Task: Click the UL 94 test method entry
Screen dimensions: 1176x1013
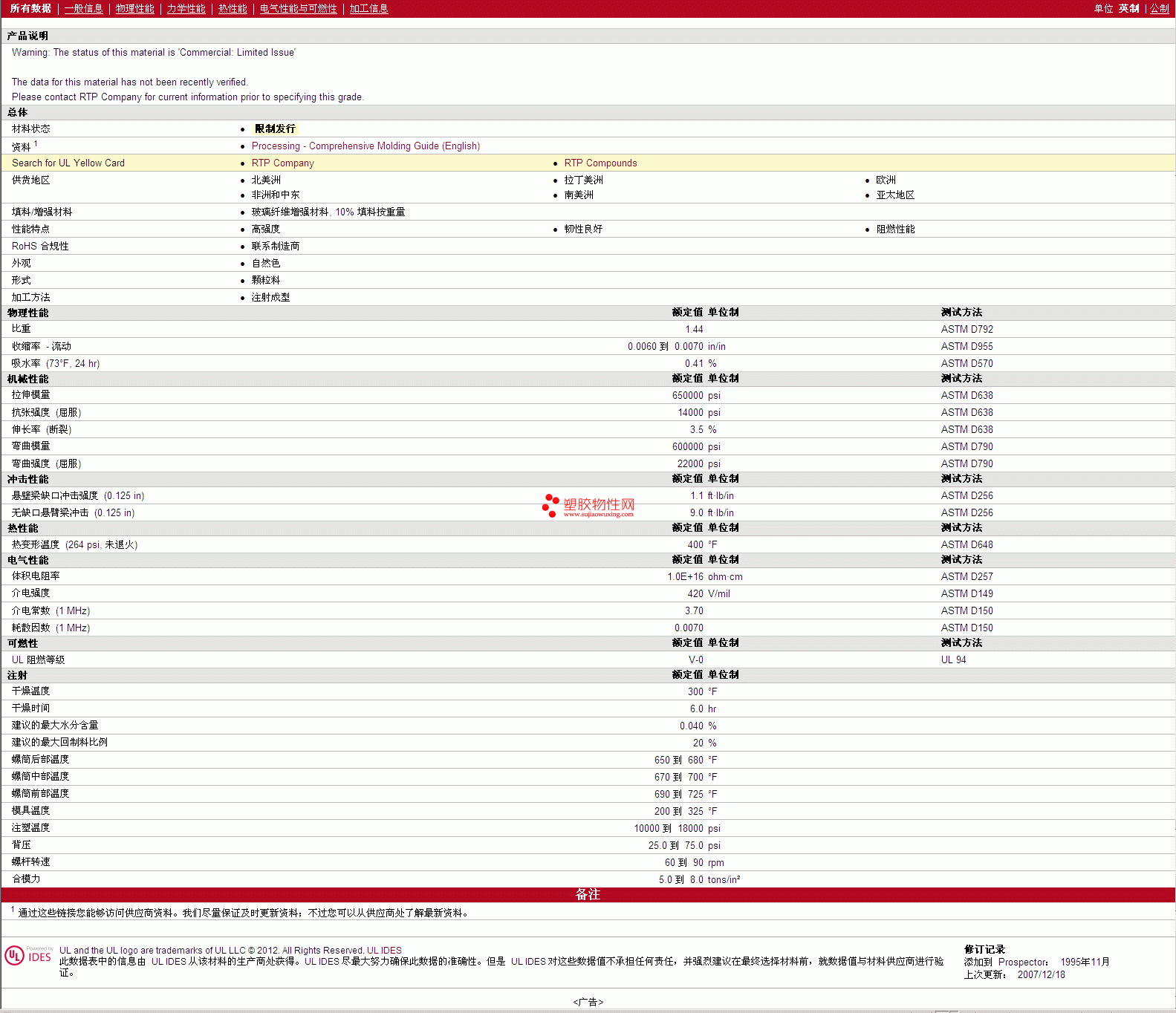Action: (x=953, y=660)
